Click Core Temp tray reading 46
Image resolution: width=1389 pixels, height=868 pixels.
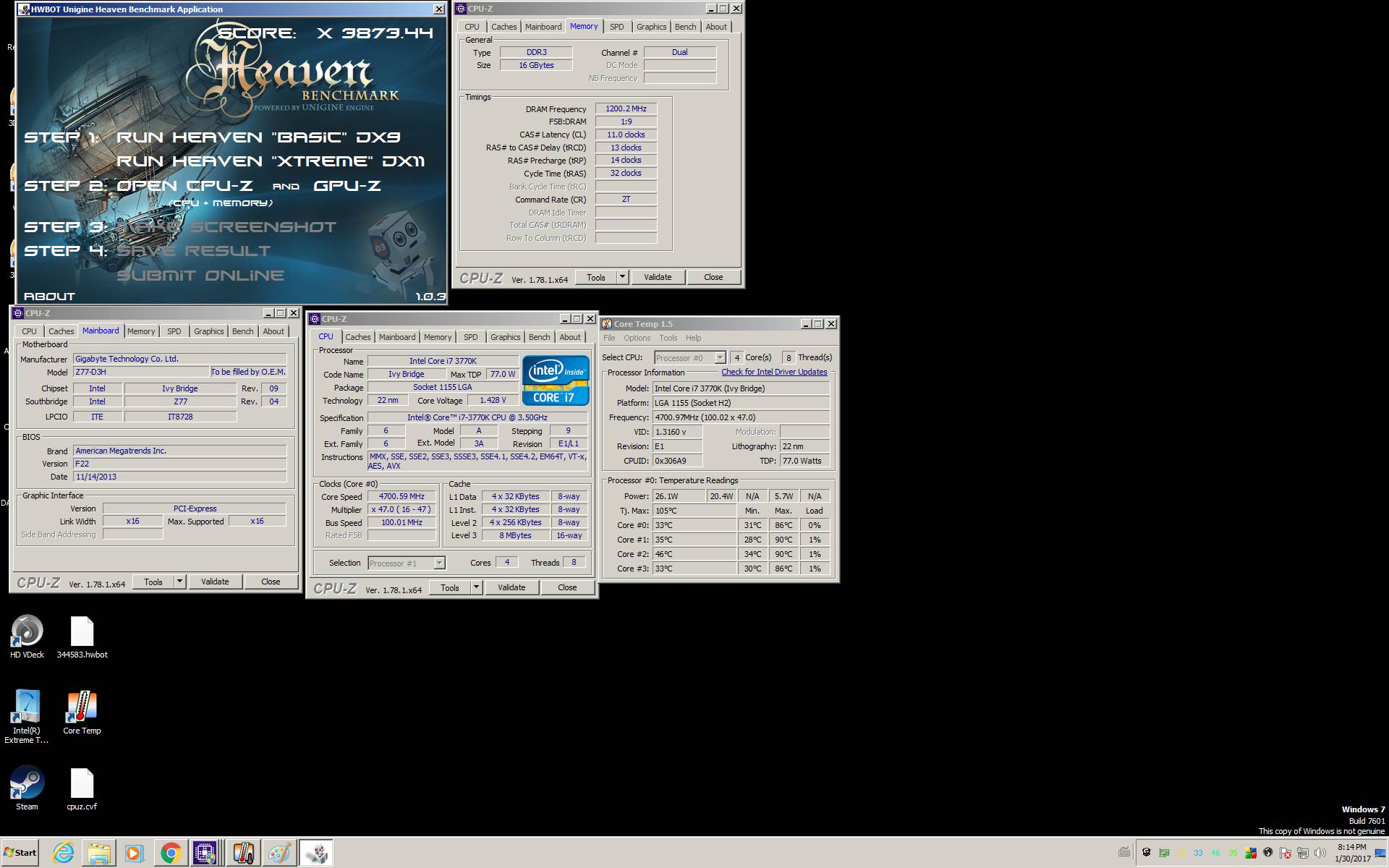point(1215,853)
